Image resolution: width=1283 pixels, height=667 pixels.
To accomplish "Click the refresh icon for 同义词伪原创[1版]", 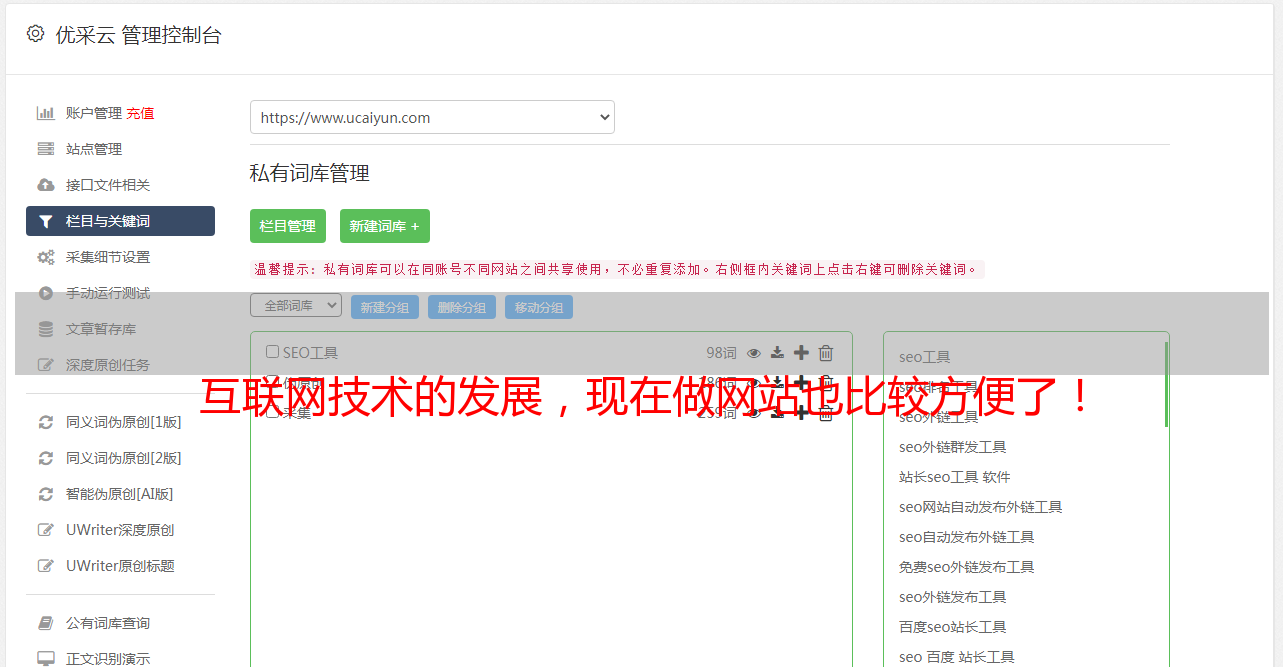I will click(x=46, y=422).
